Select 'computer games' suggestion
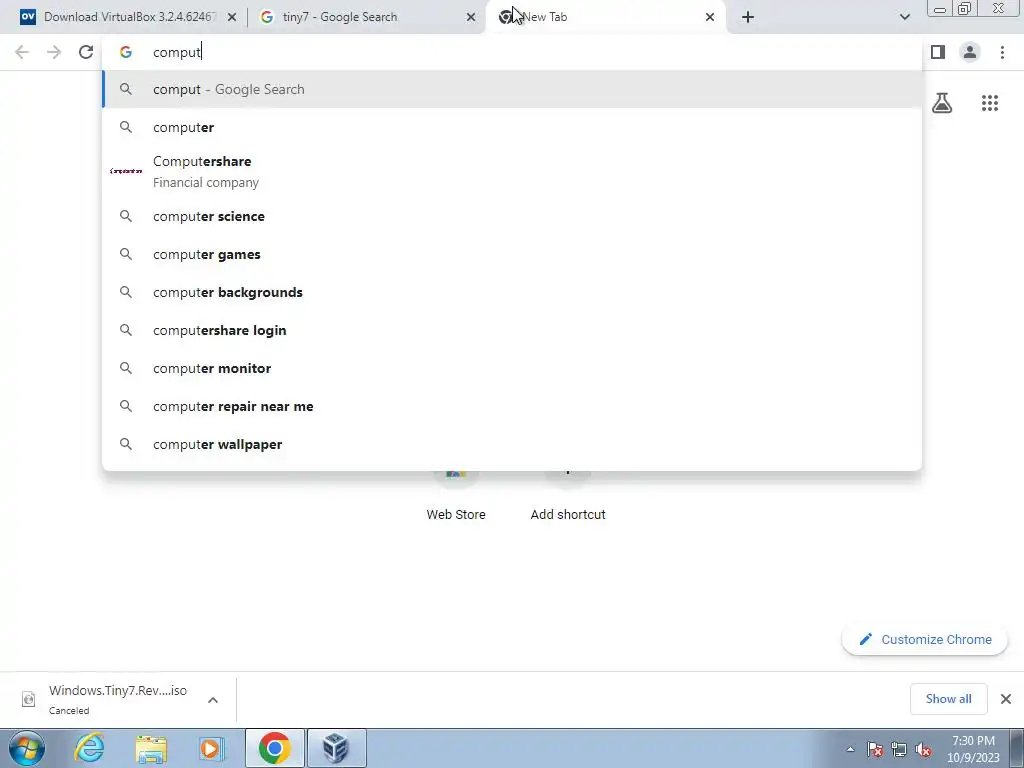Screen dimensions: 1024x768 pyautogui.click(x=512, y=254)
